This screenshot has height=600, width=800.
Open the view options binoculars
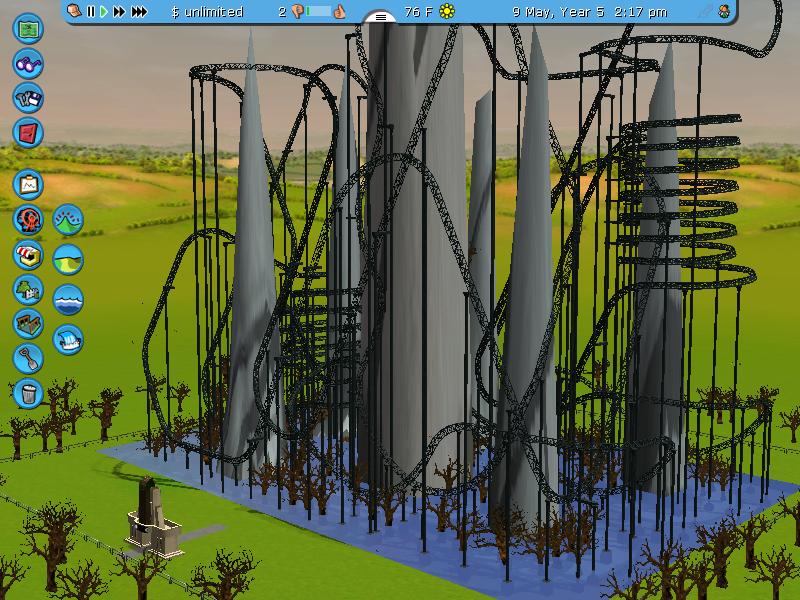(28, 64)
